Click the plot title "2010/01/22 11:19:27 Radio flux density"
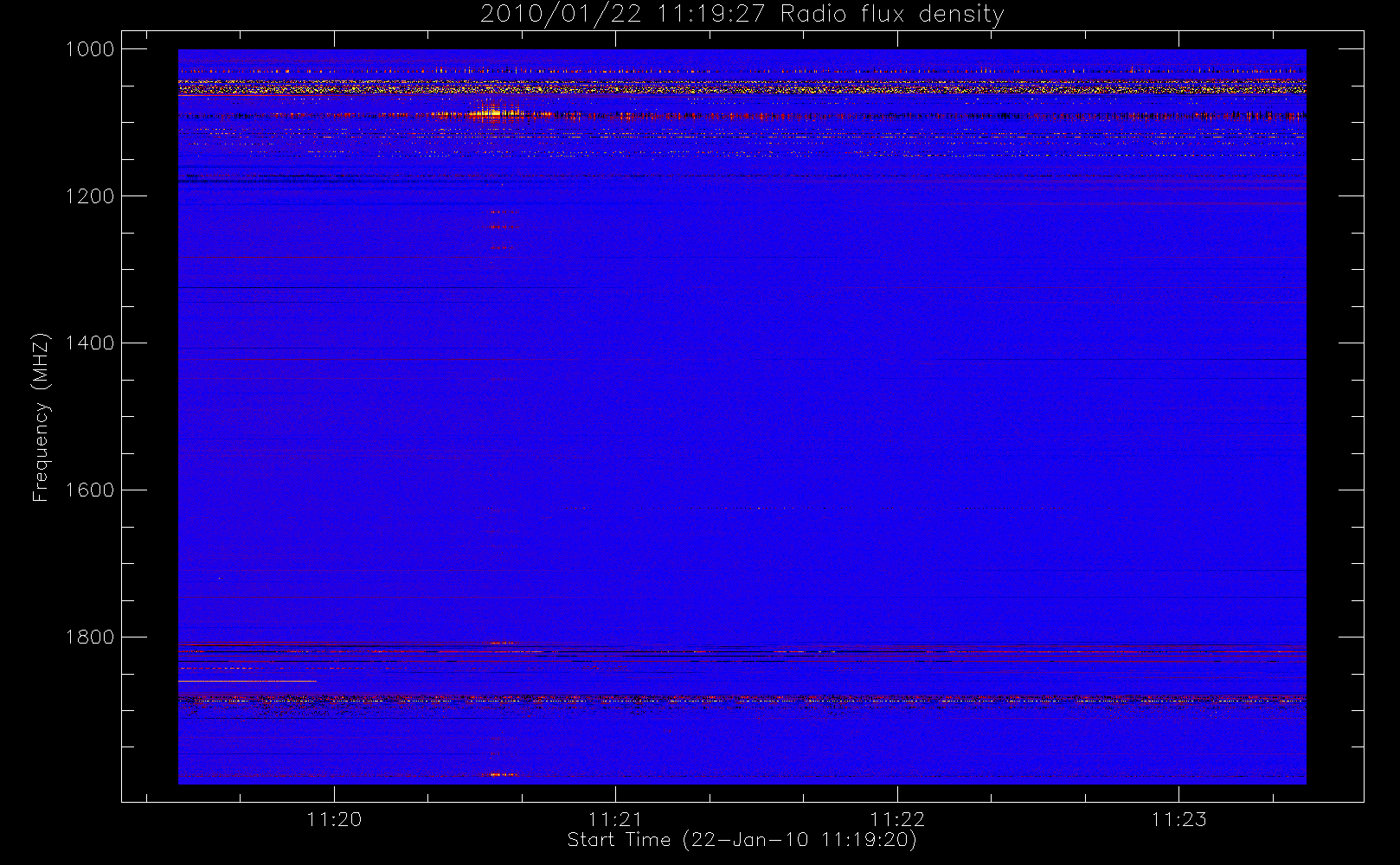The height and width of the screenshot is (865, 1400). [x=742, y=15]
